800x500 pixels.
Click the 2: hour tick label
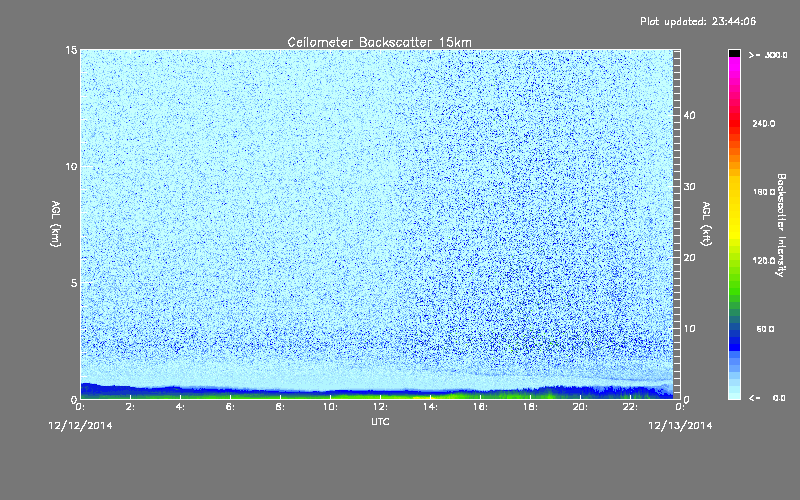coord(130,407)
